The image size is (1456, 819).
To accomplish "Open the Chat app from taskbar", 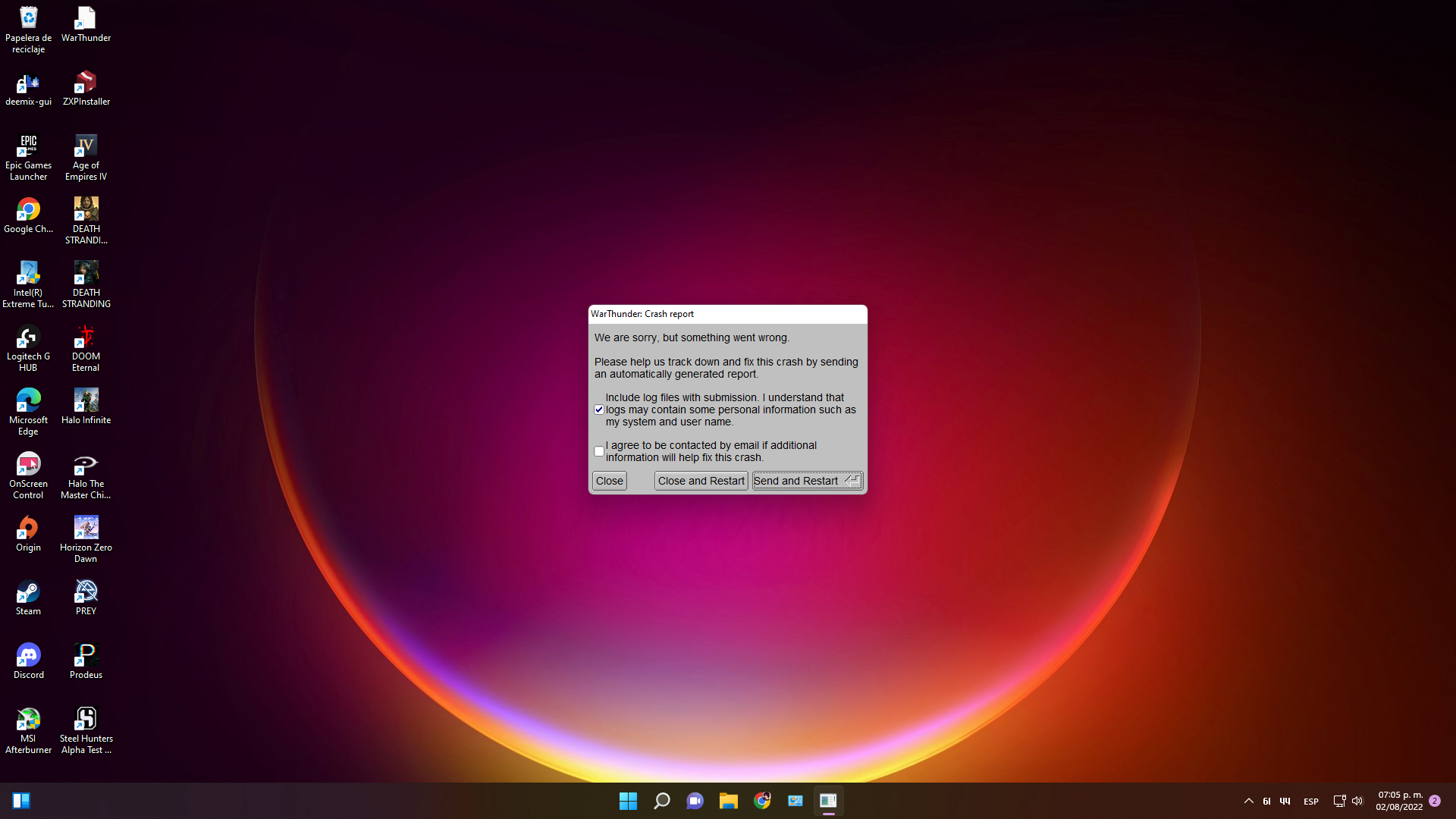I will pyautogui.click(x=695, y=801).
